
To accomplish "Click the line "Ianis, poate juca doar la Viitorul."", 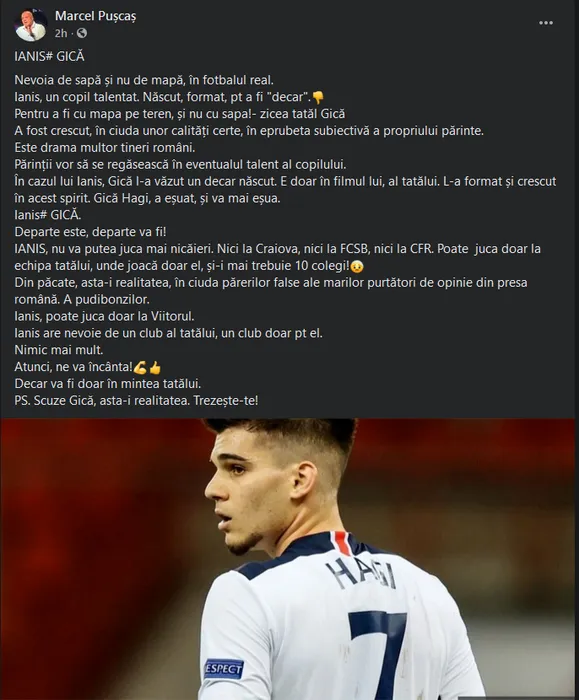I will (x=104, y=316).
